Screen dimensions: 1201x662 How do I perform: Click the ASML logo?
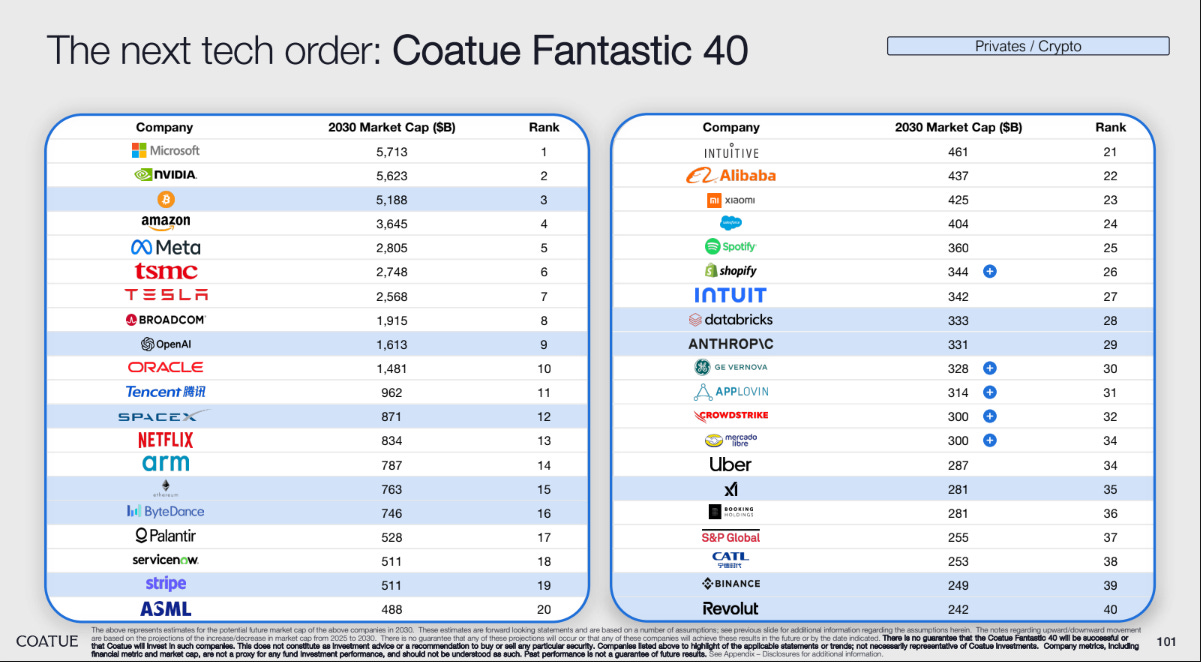click(165, 608)
